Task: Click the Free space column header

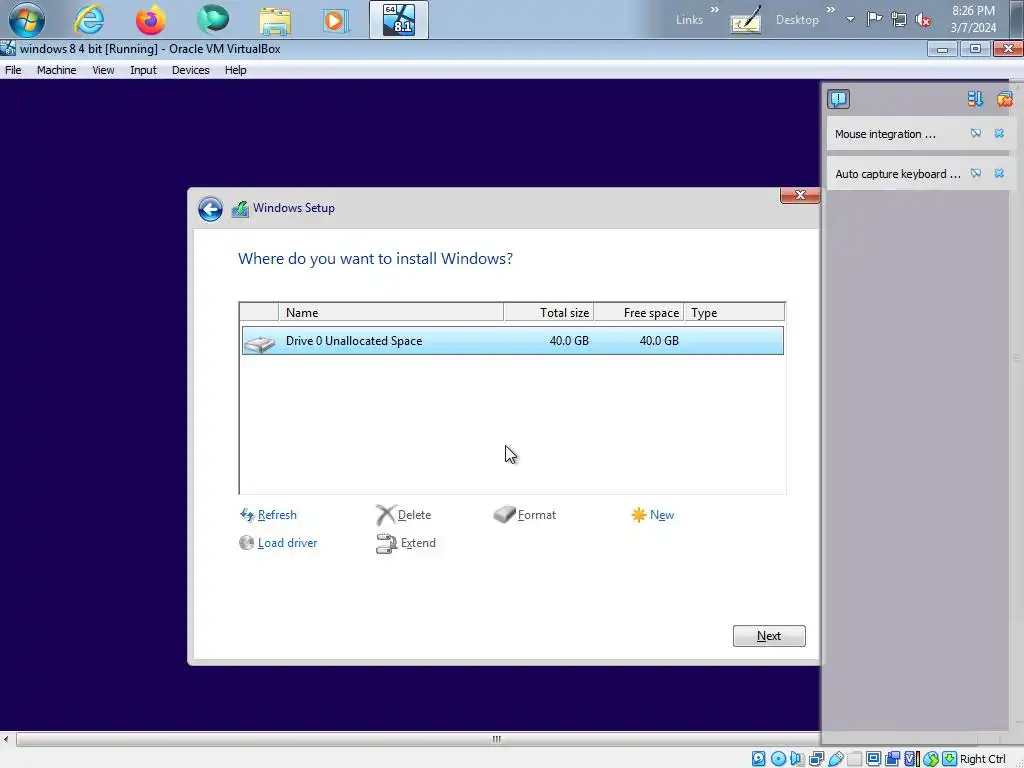Action: [639, 313]
